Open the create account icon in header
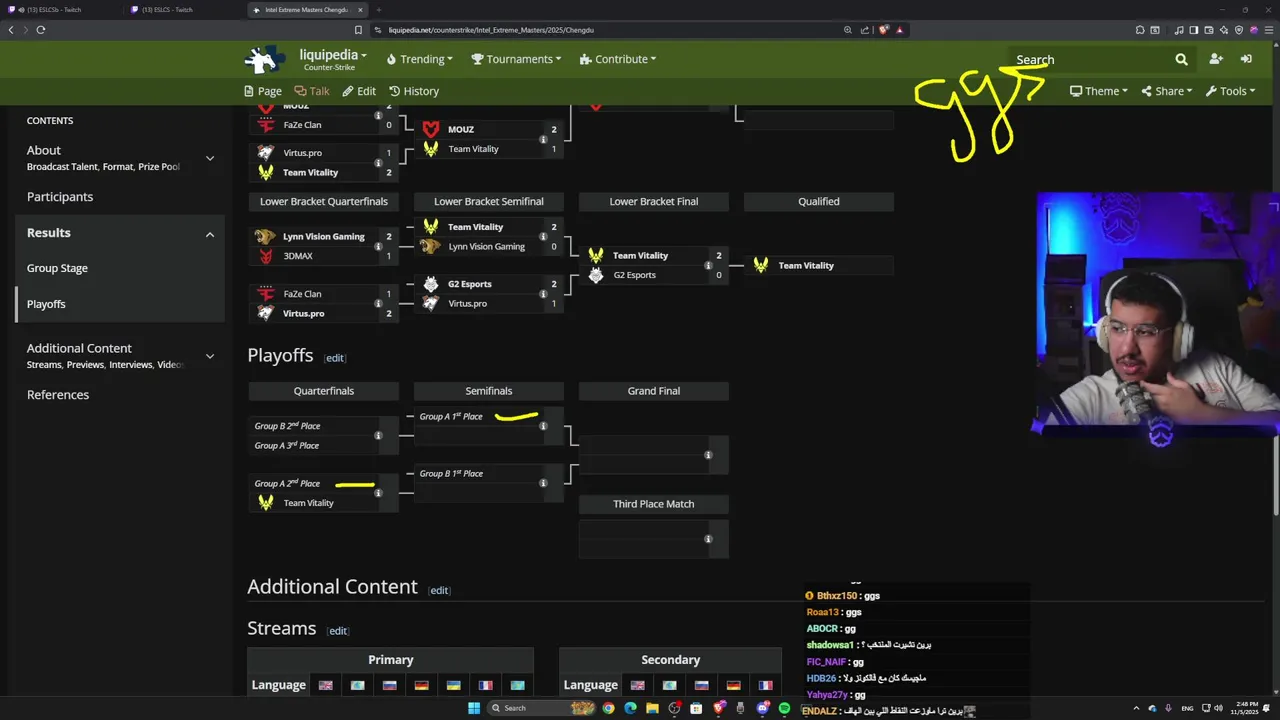The height and width of the screenshot is (720, 1280). pyautogui.click(x=1216, y=59)
